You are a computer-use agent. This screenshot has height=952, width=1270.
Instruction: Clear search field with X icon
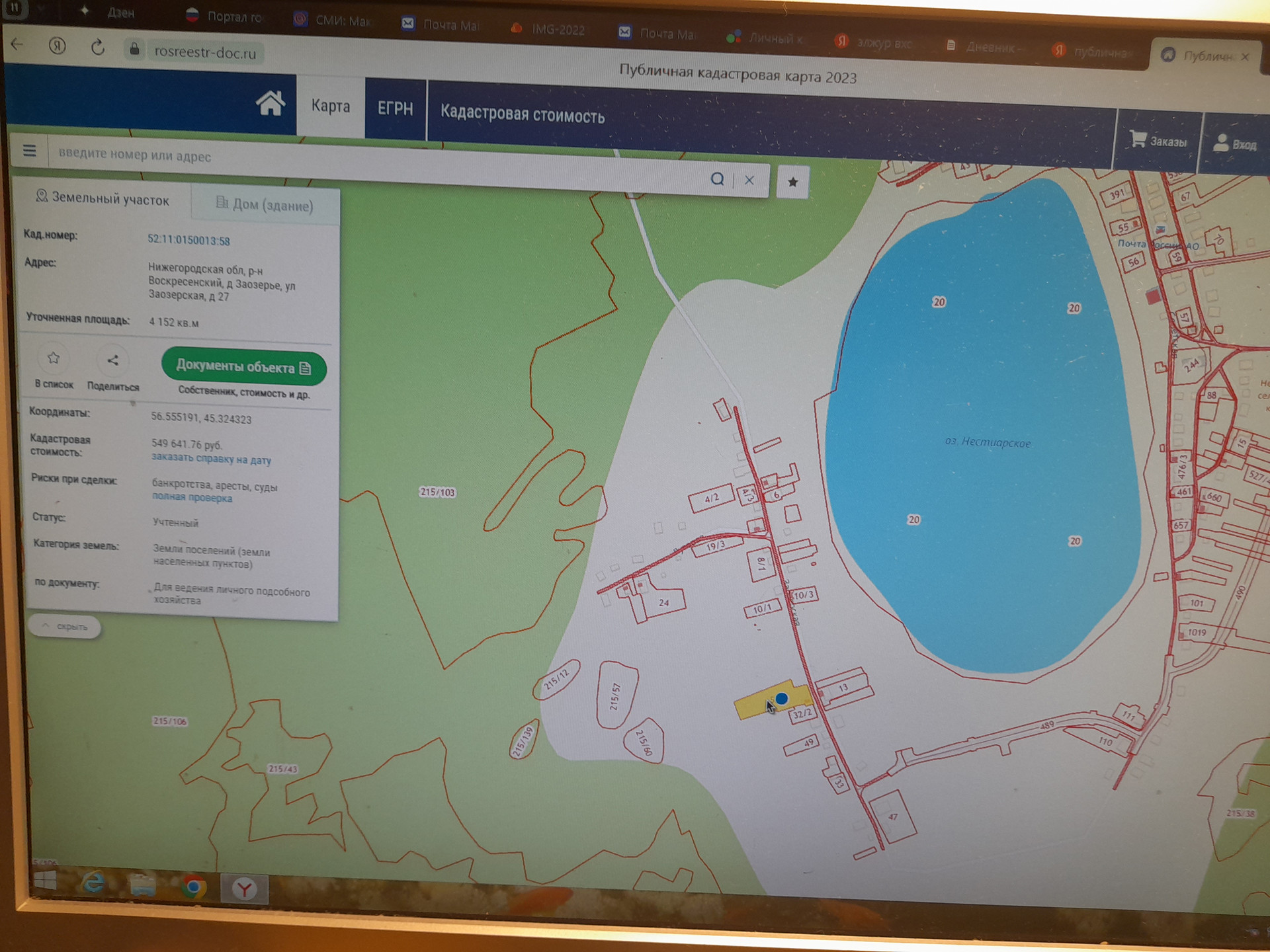point(749,180)
